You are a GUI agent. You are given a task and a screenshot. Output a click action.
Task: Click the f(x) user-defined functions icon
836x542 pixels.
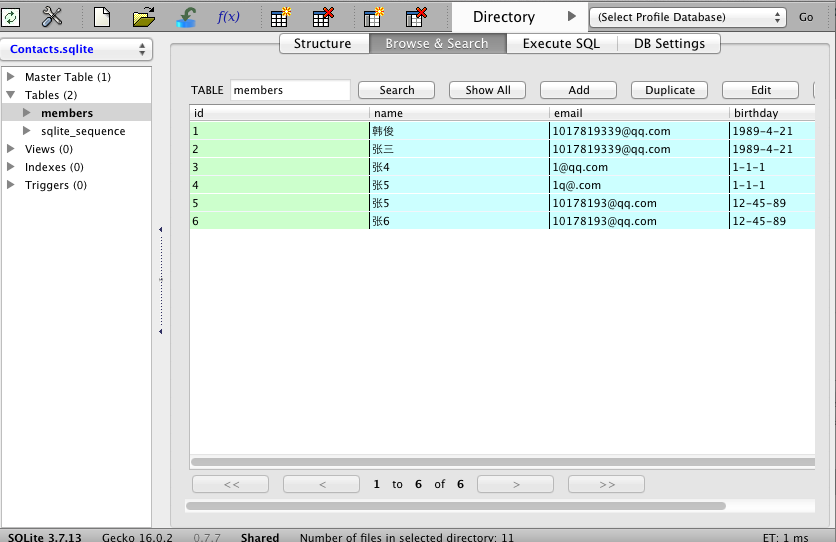[x=228, y=16]
